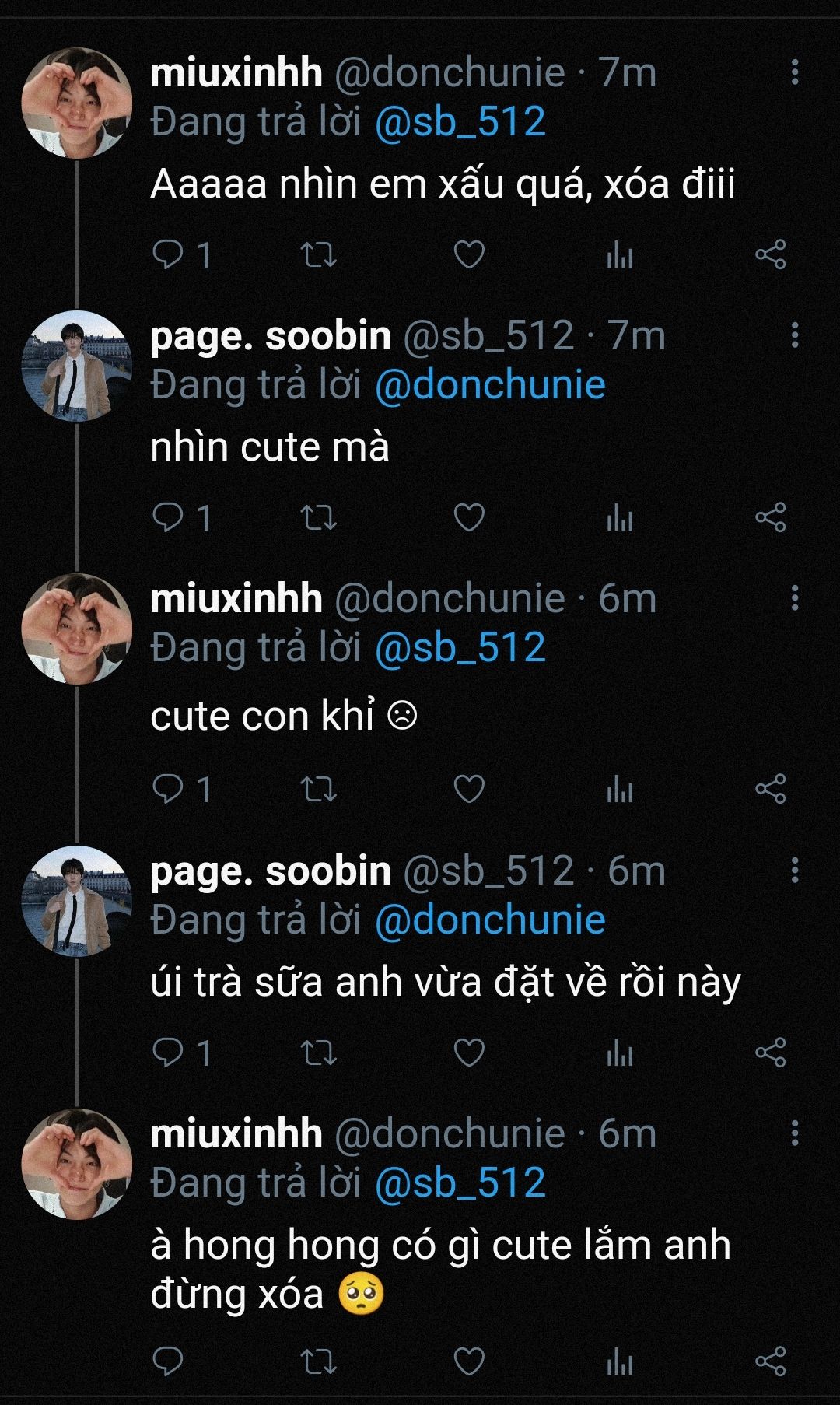
Task: Like the "cute con khỉ" tweet
Action: click(469, 790)
